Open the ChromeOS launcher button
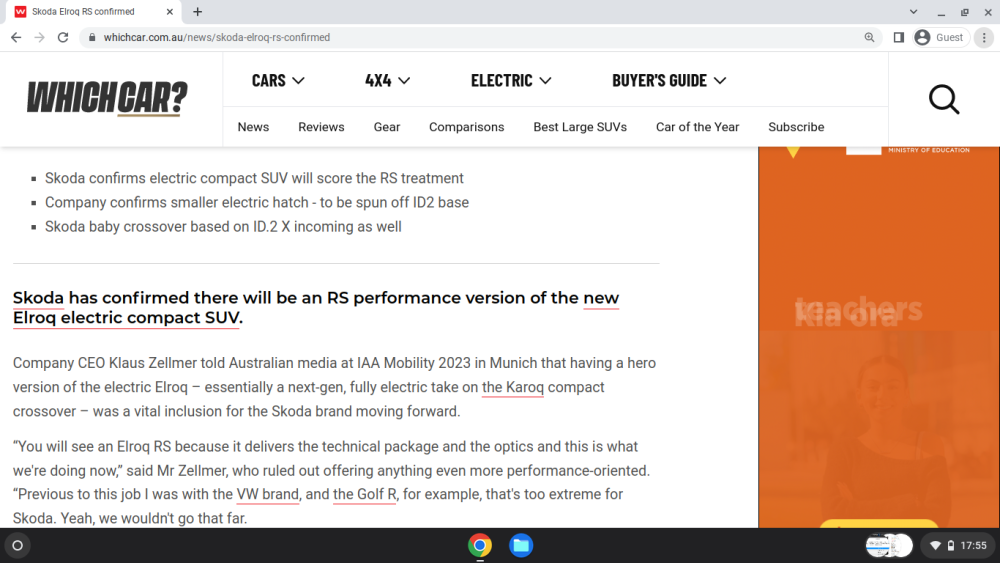 tap(18, 545)
